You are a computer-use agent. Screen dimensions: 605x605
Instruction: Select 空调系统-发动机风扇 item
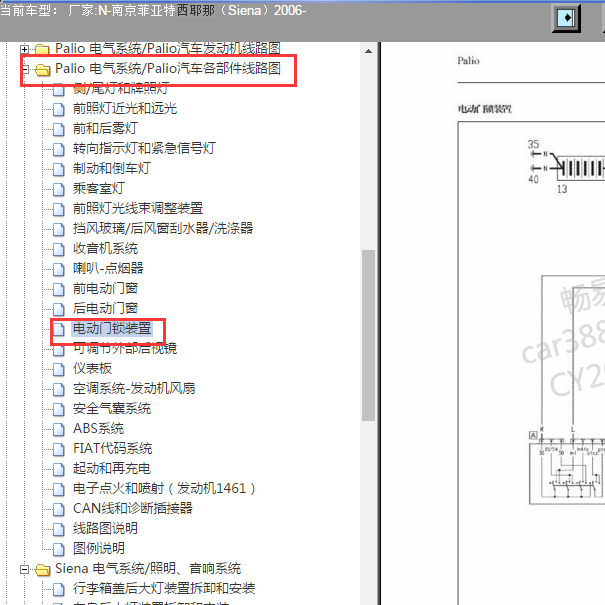point(134,389)
